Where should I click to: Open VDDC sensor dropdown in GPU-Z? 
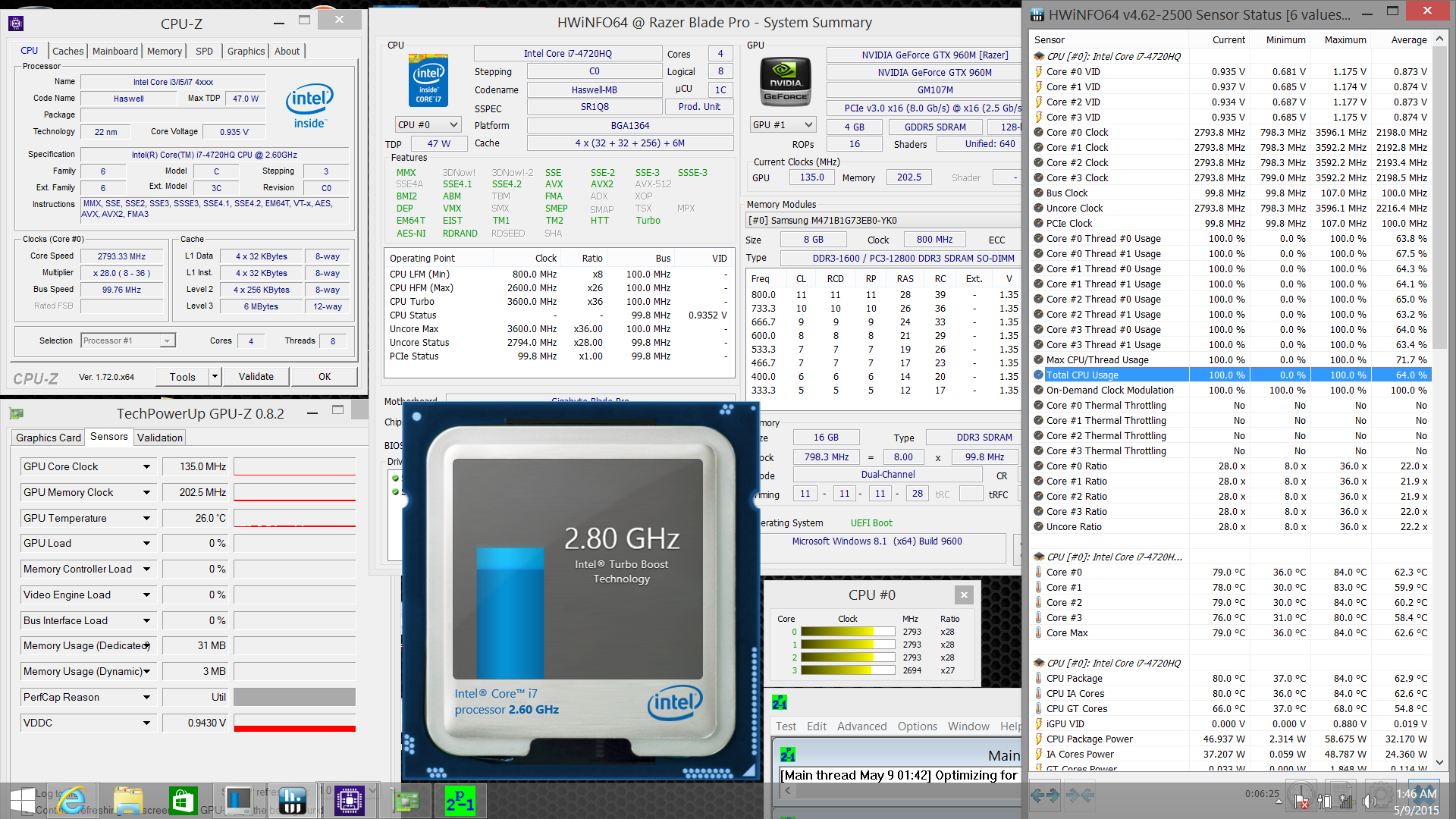(x=146, y=723)
